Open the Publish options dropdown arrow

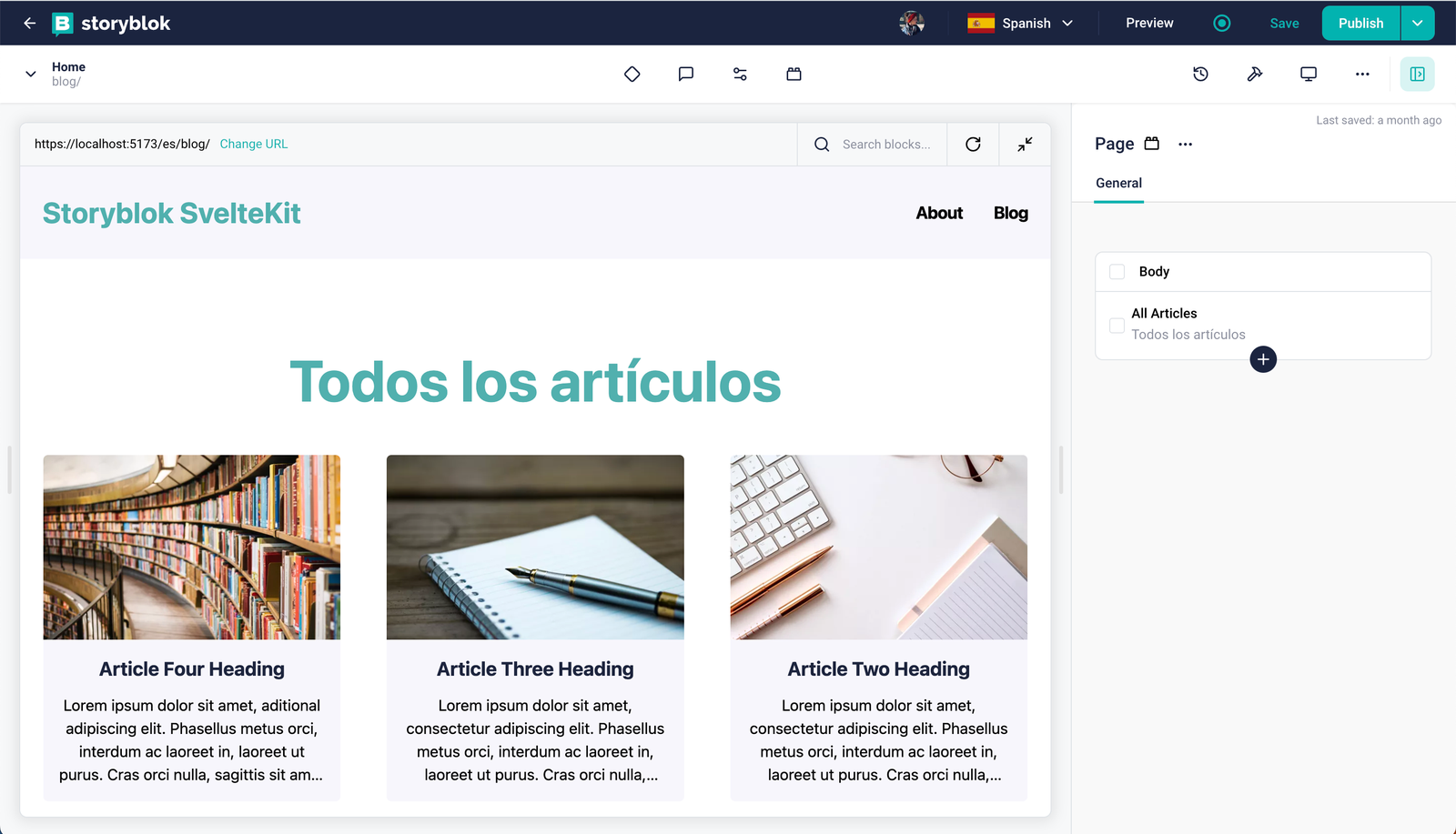pyautogui.click(x=1418, y=24)
